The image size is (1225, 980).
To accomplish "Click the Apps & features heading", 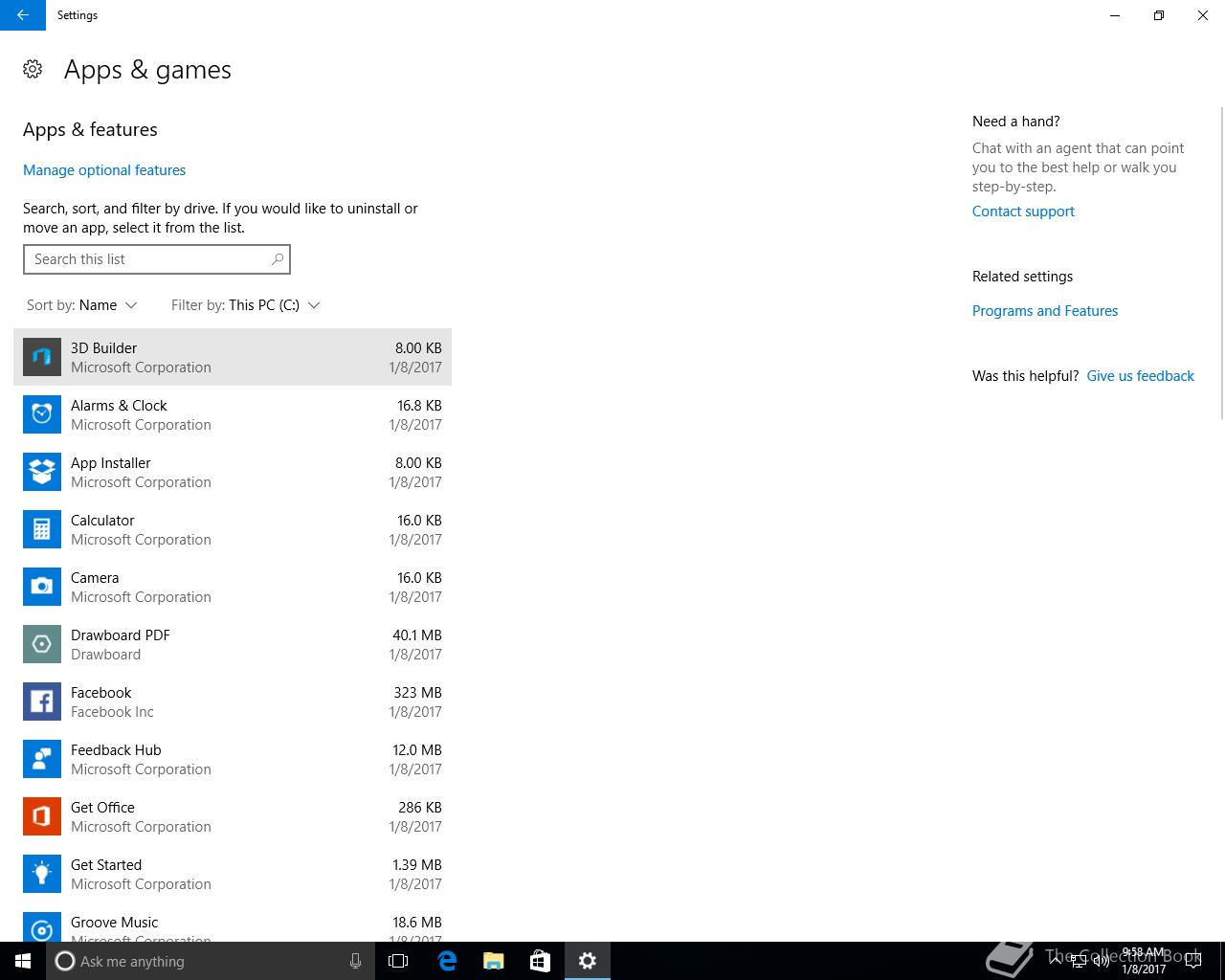I will click(90, 129).
